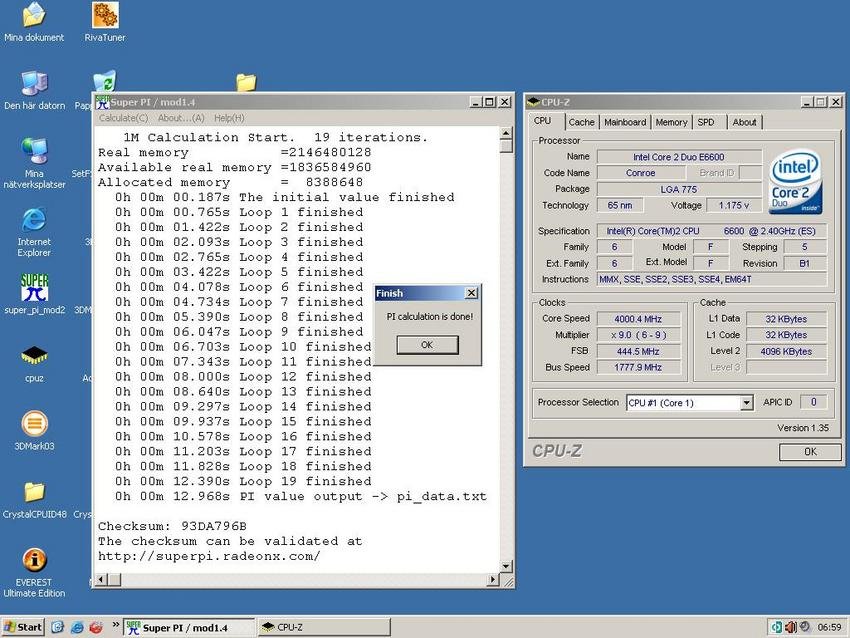Image resolution: width=850 pixels, height=638 pixels.
Task: Open the Processor Selection dropdown
Action: tap(746, 403)
